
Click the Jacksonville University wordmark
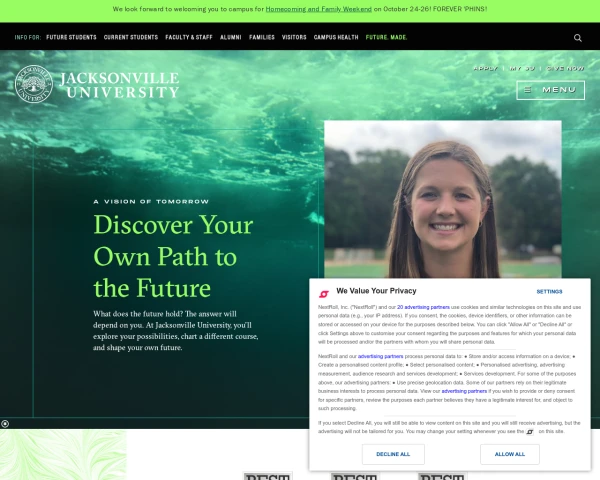119,85
